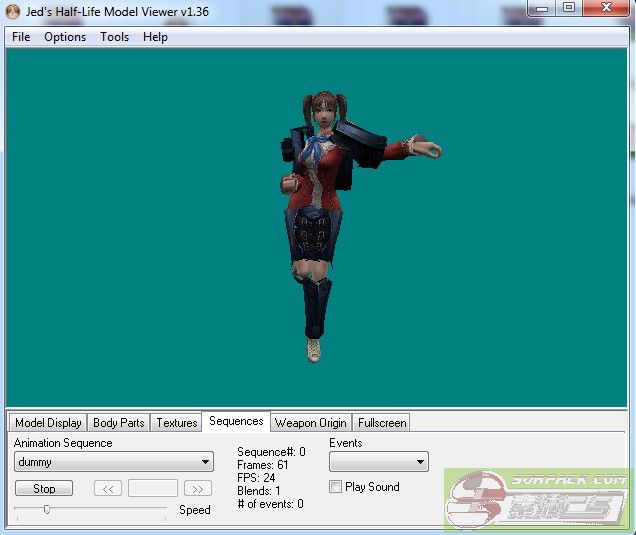Step forward with the >> frame button

197,489
